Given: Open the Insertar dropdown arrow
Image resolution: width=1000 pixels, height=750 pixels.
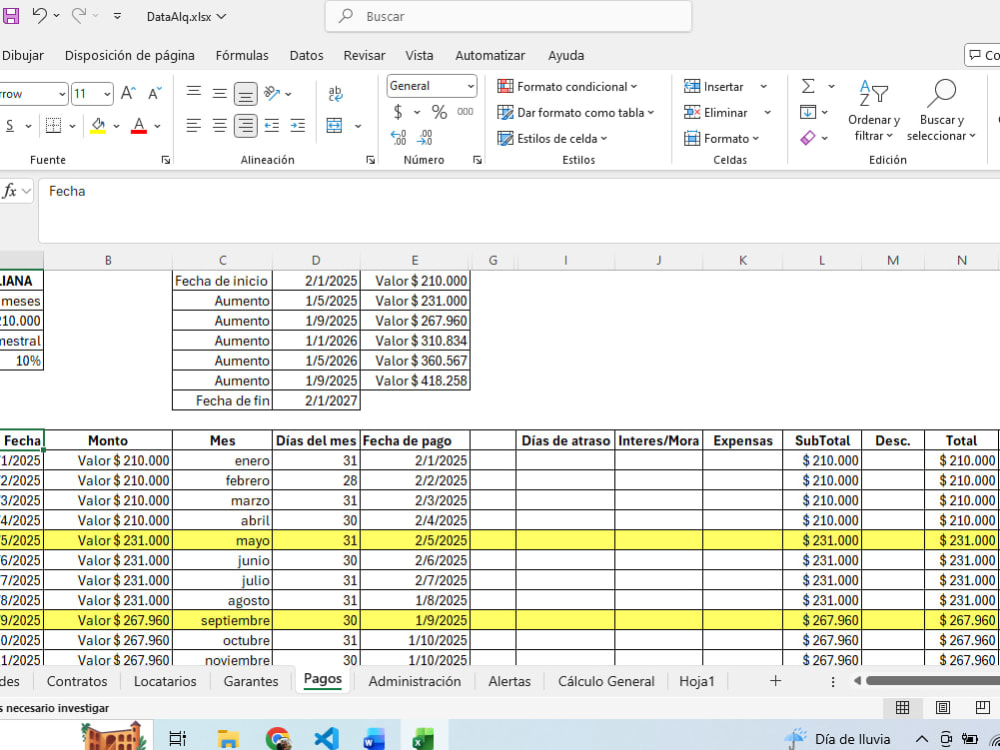Looking at the screenshot, I should (x=763, y=87).
